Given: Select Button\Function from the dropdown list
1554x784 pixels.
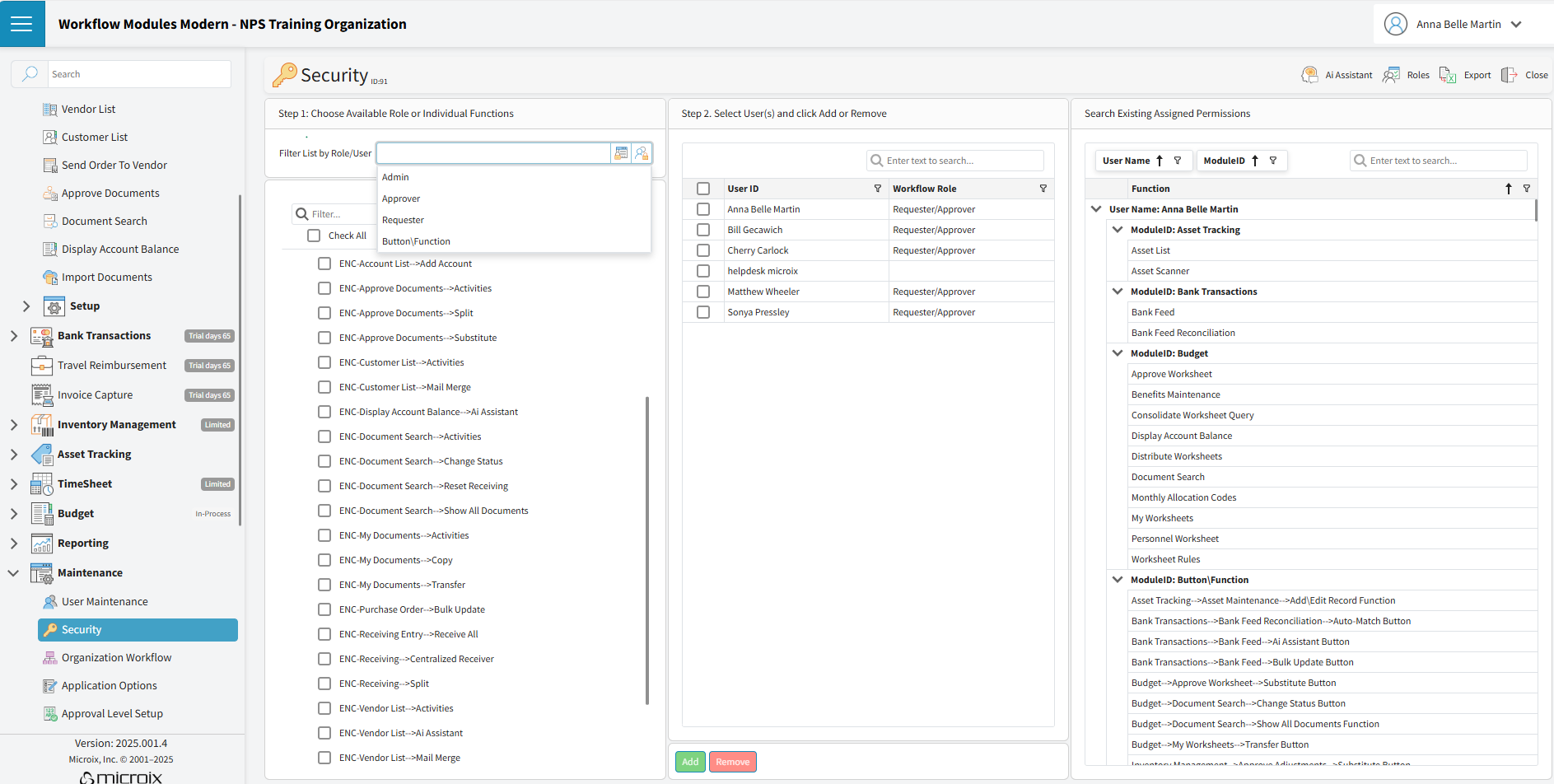Looking at the screenshot, I should tap(416, 241).
